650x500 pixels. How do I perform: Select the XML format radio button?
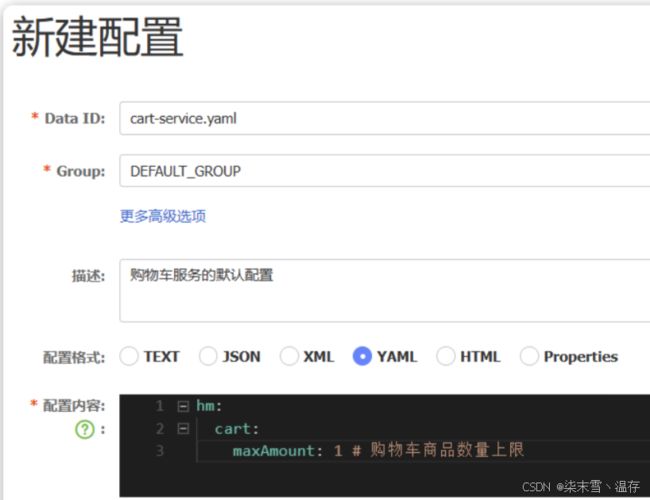coord(289,356)
